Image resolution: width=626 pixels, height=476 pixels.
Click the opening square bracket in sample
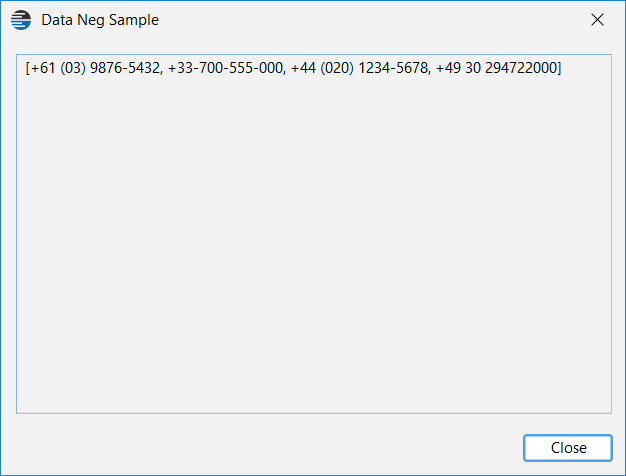(28, 68)
